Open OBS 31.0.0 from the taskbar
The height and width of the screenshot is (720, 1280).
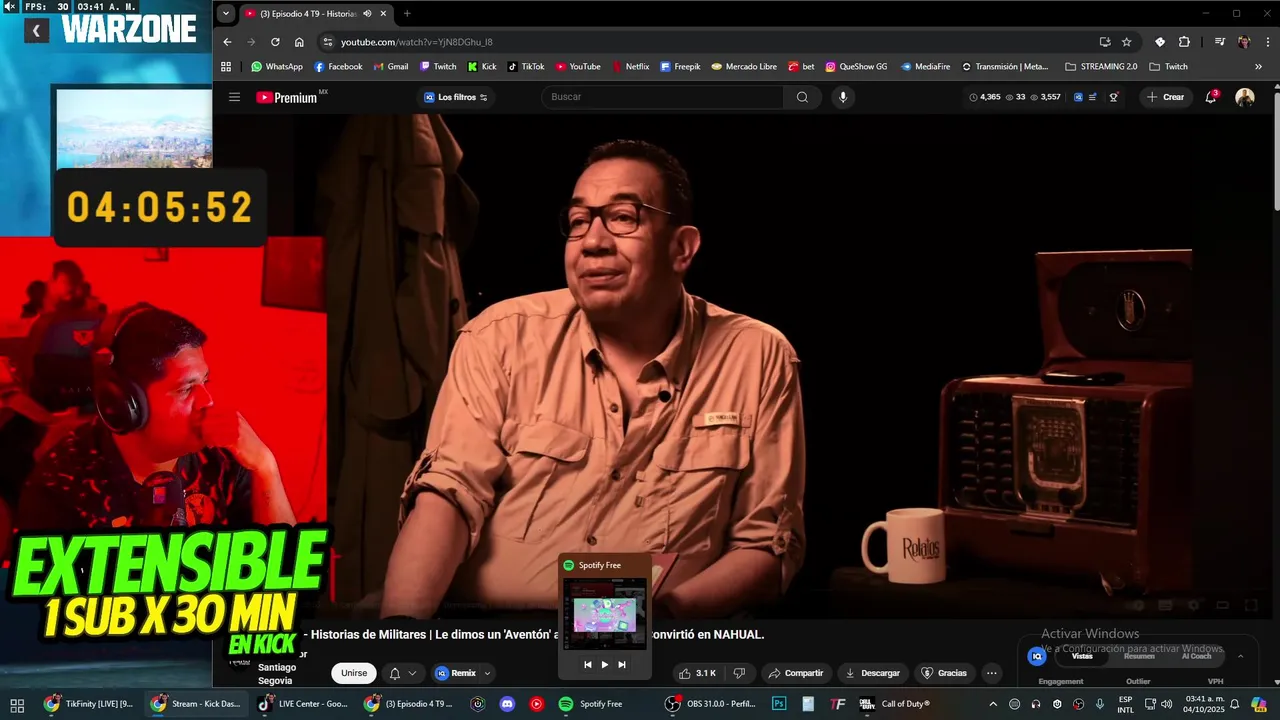pos(712,704)
